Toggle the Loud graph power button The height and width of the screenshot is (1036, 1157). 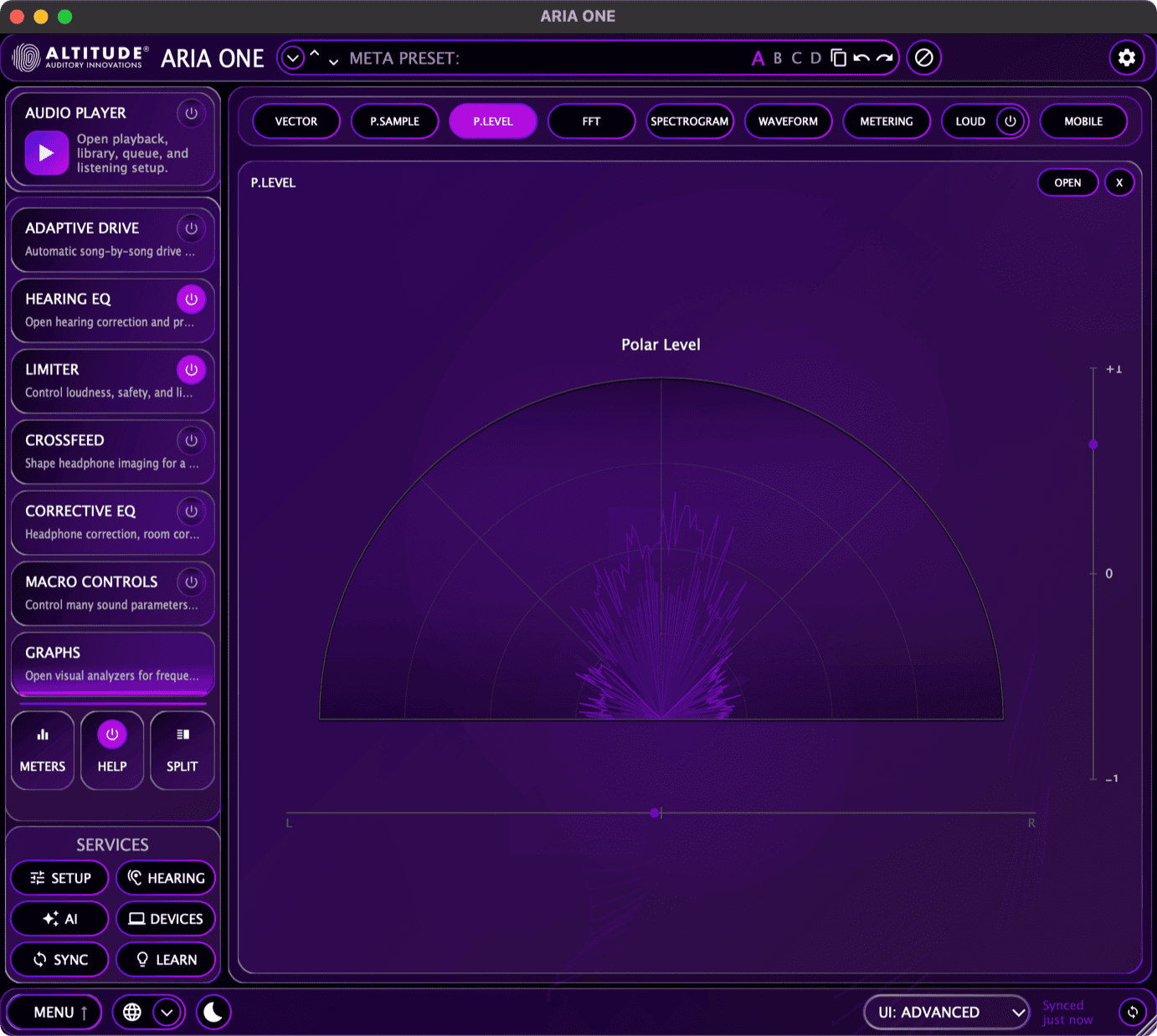tap(1010, 121)
